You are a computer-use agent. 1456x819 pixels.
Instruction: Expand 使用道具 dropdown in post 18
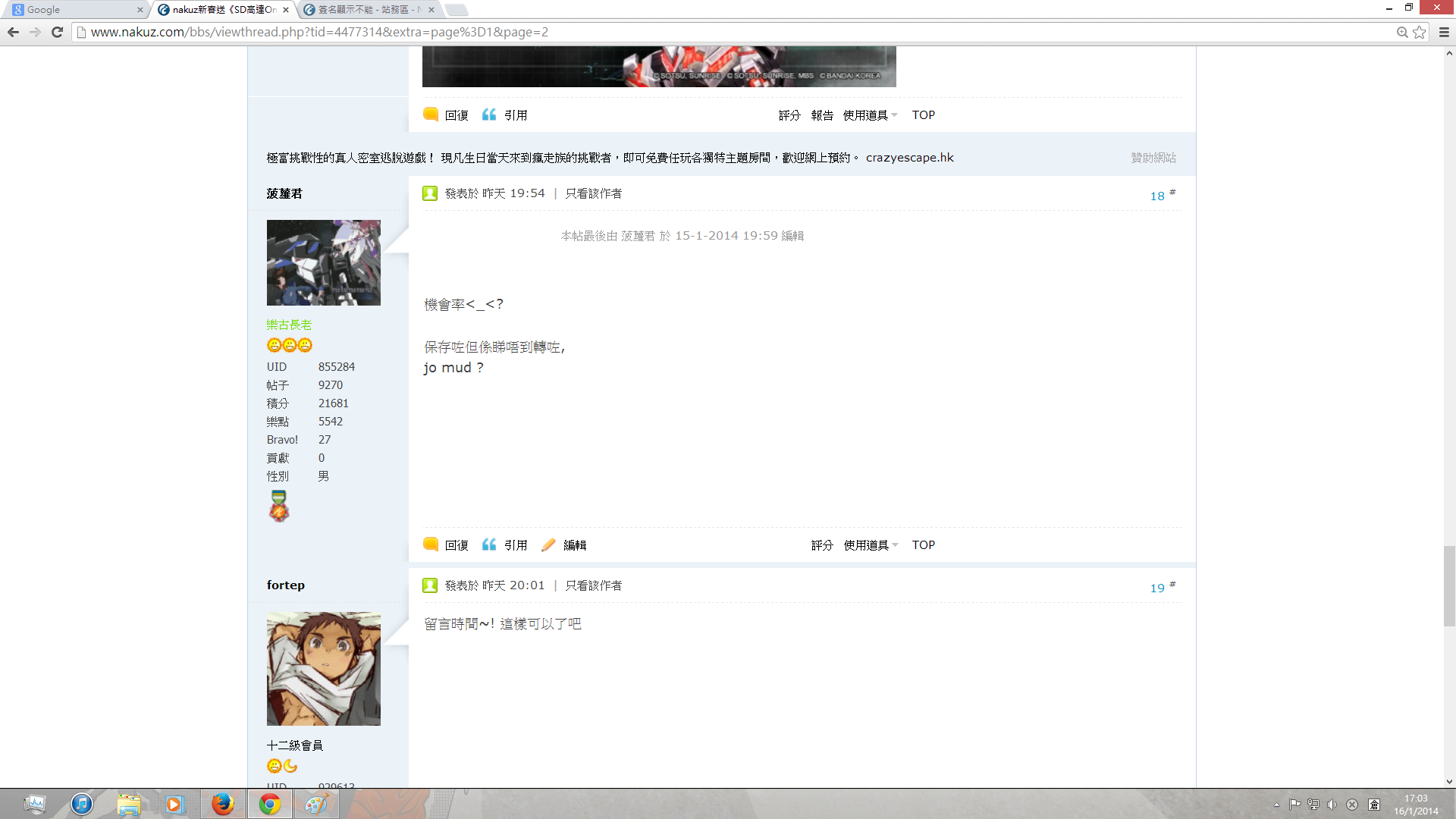(x=871, y=545)
